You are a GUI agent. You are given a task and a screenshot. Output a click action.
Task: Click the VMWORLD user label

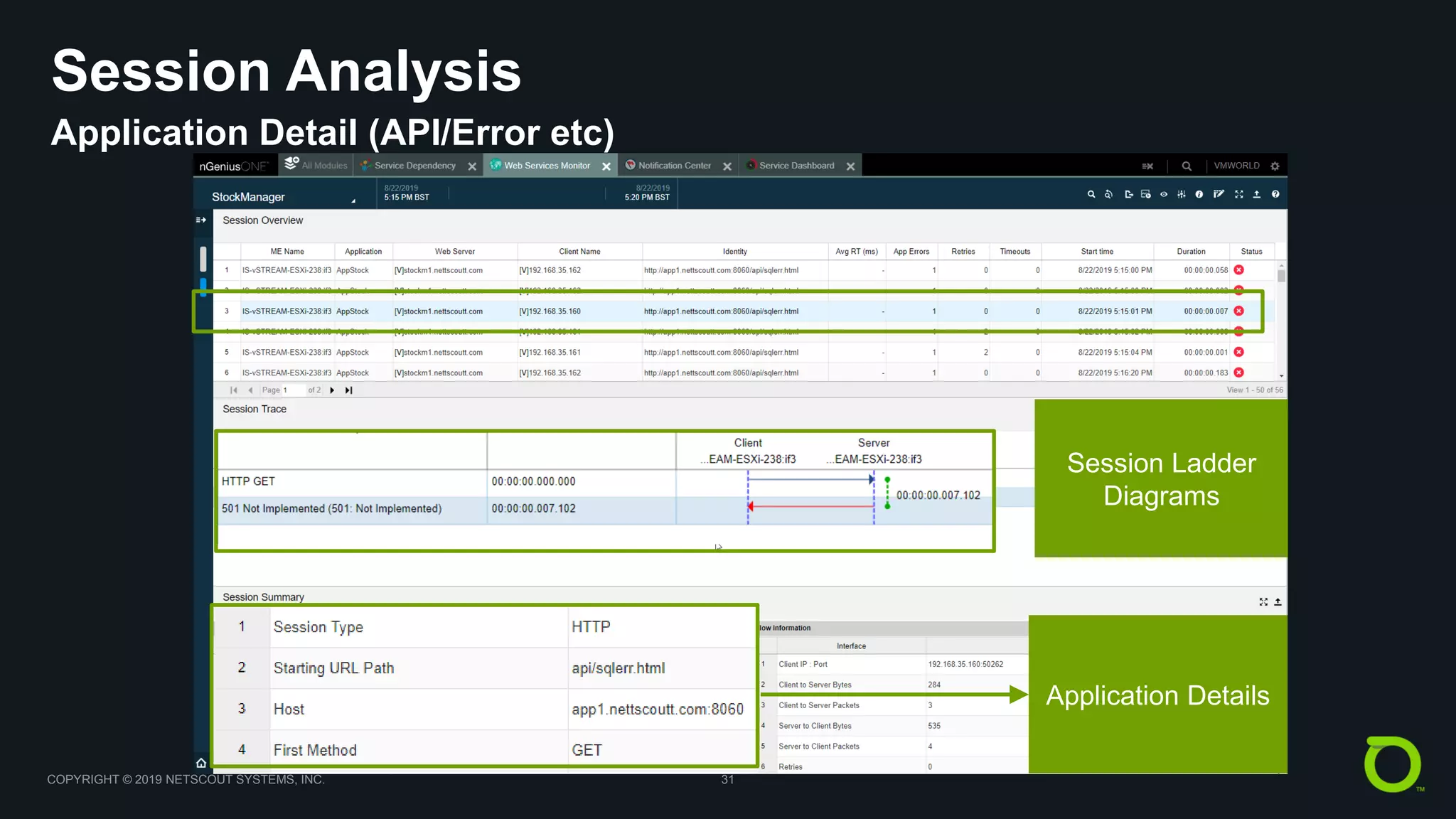click(x=1236, y=166)
